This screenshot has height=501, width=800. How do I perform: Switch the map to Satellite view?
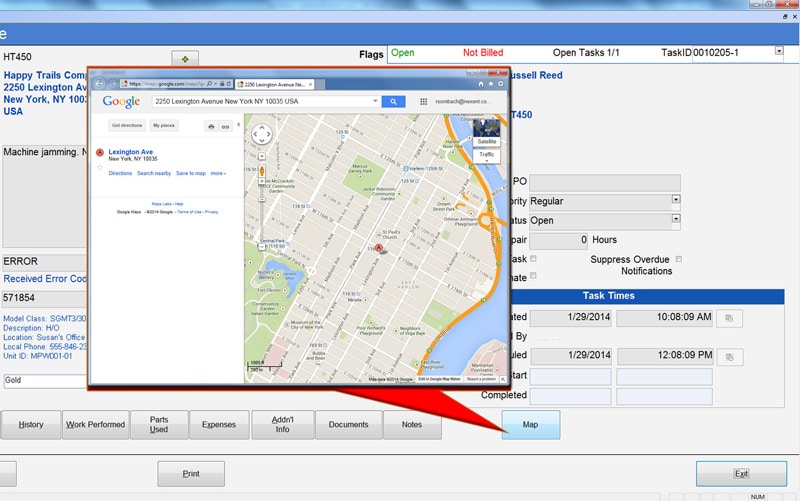coord(486,132)
